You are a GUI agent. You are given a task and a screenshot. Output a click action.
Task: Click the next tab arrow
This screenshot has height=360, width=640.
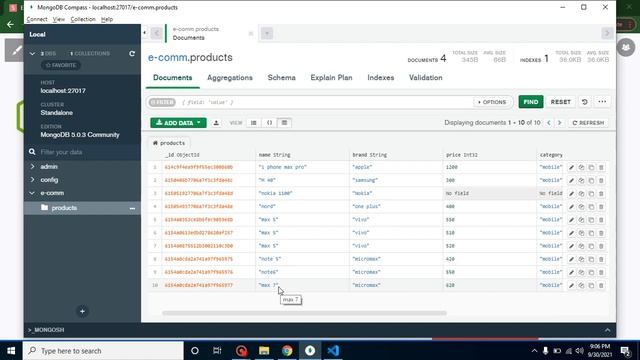click(607, 33)
